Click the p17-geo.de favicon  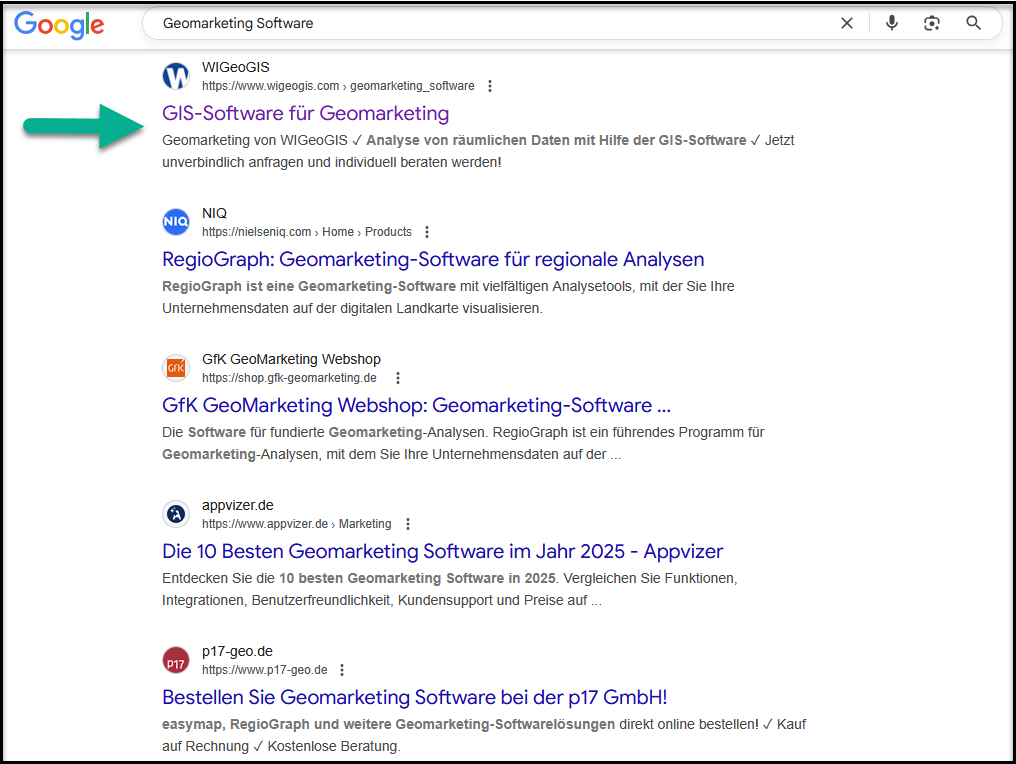tap(176, 660)
